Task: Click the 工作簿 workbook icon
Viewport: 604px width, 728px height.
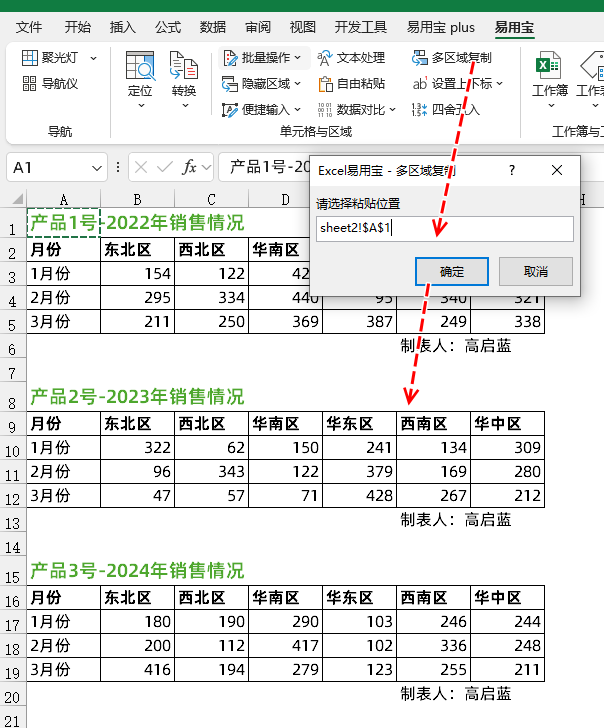Action: click(x=549, y=65)
